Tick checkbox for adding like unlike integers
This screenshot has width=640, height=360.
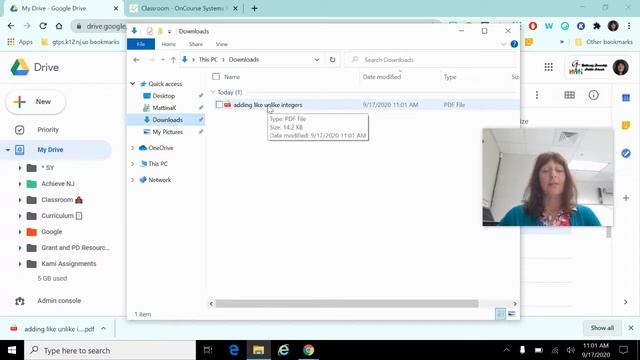coord(219,105)
